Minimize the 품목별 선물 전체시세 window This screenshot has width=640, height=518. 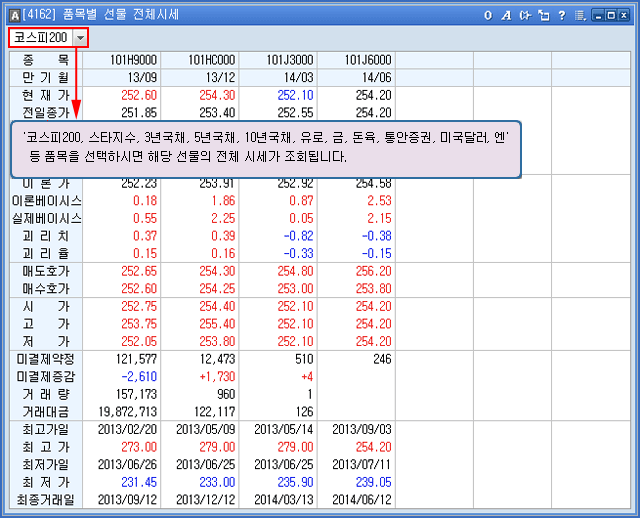click(597, 16)
